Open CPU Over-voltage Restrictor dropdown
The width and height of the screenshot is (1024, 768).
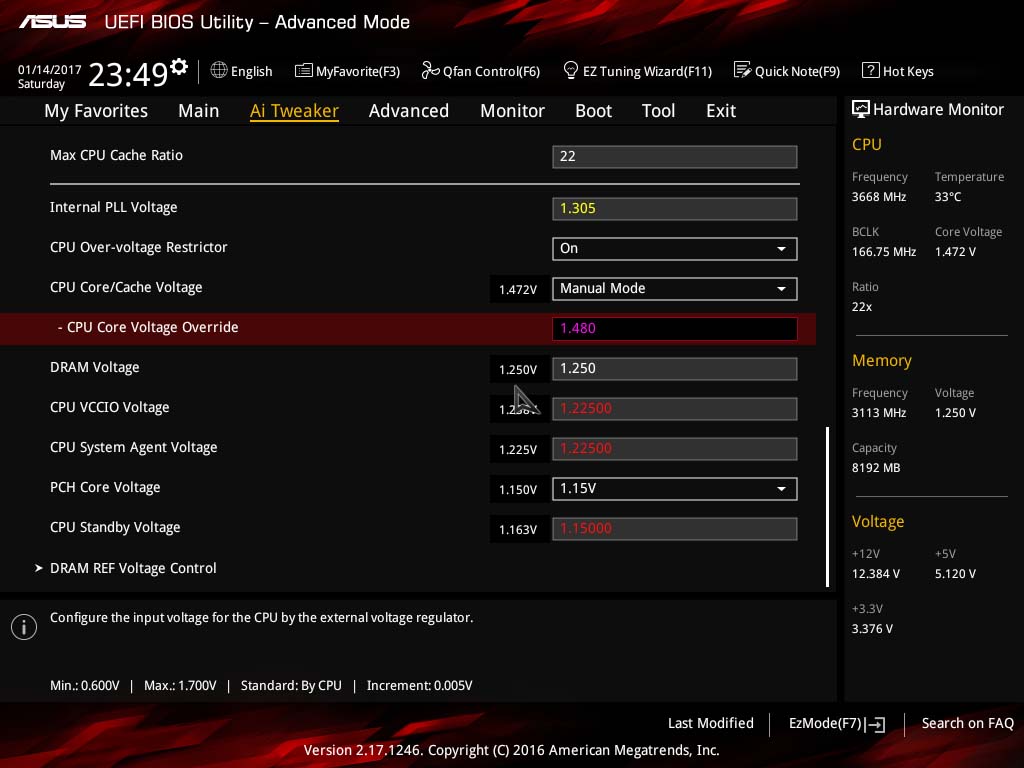coord(675,249)
